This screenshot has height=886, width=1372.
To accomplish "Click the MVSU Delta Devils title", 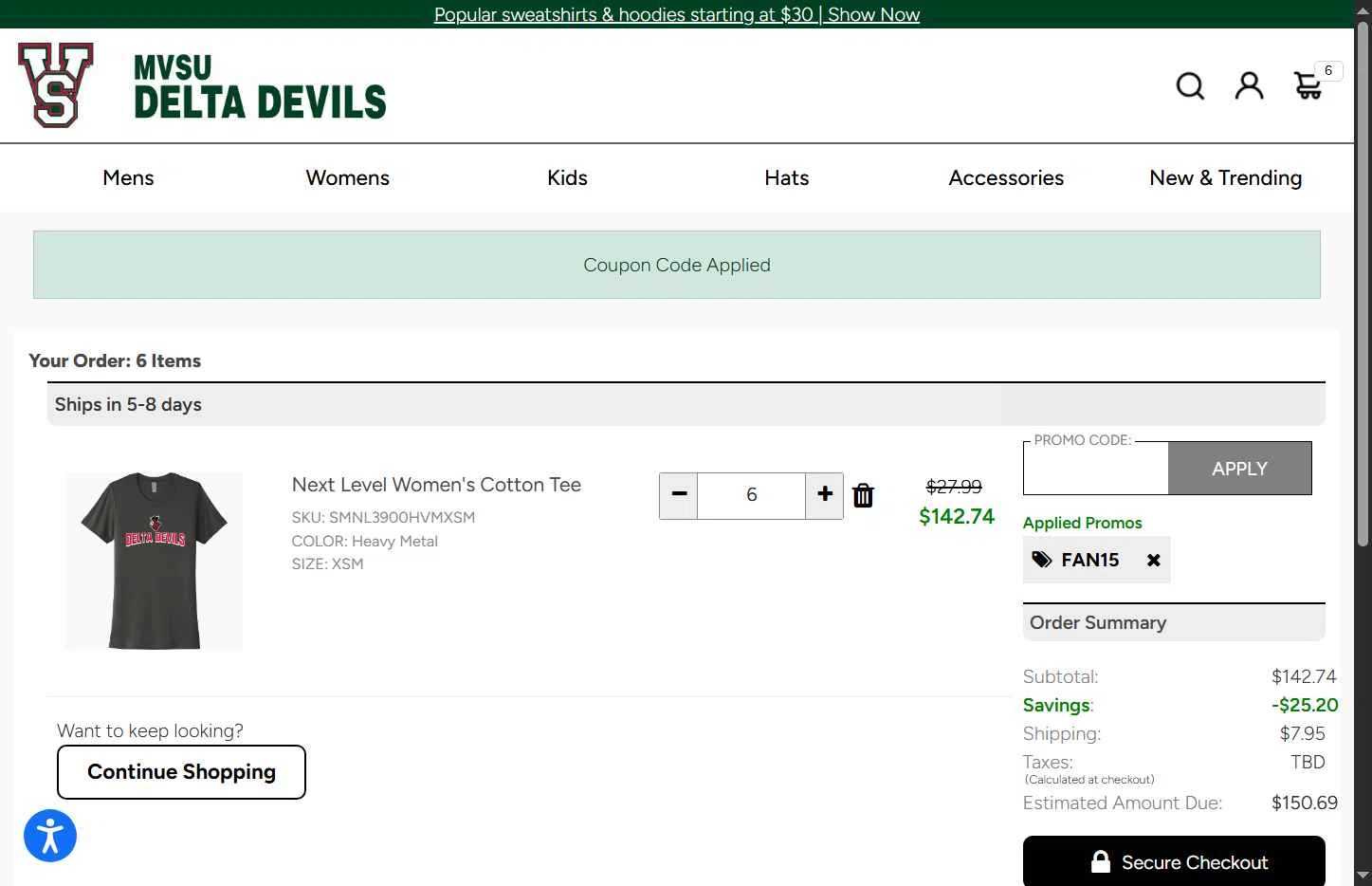I will pos(260,86).
